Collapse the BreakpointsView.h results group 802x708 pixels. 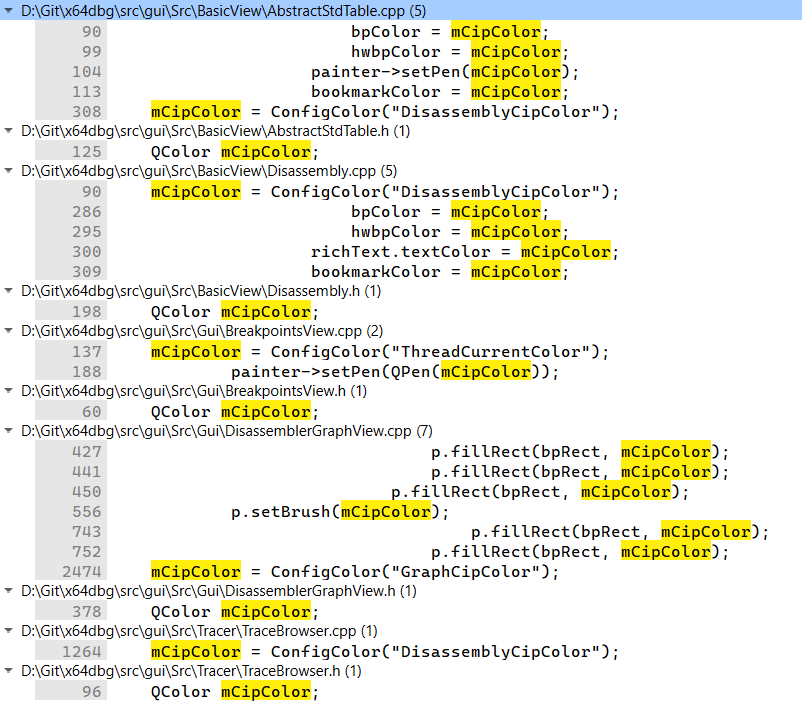coord(8,391)
